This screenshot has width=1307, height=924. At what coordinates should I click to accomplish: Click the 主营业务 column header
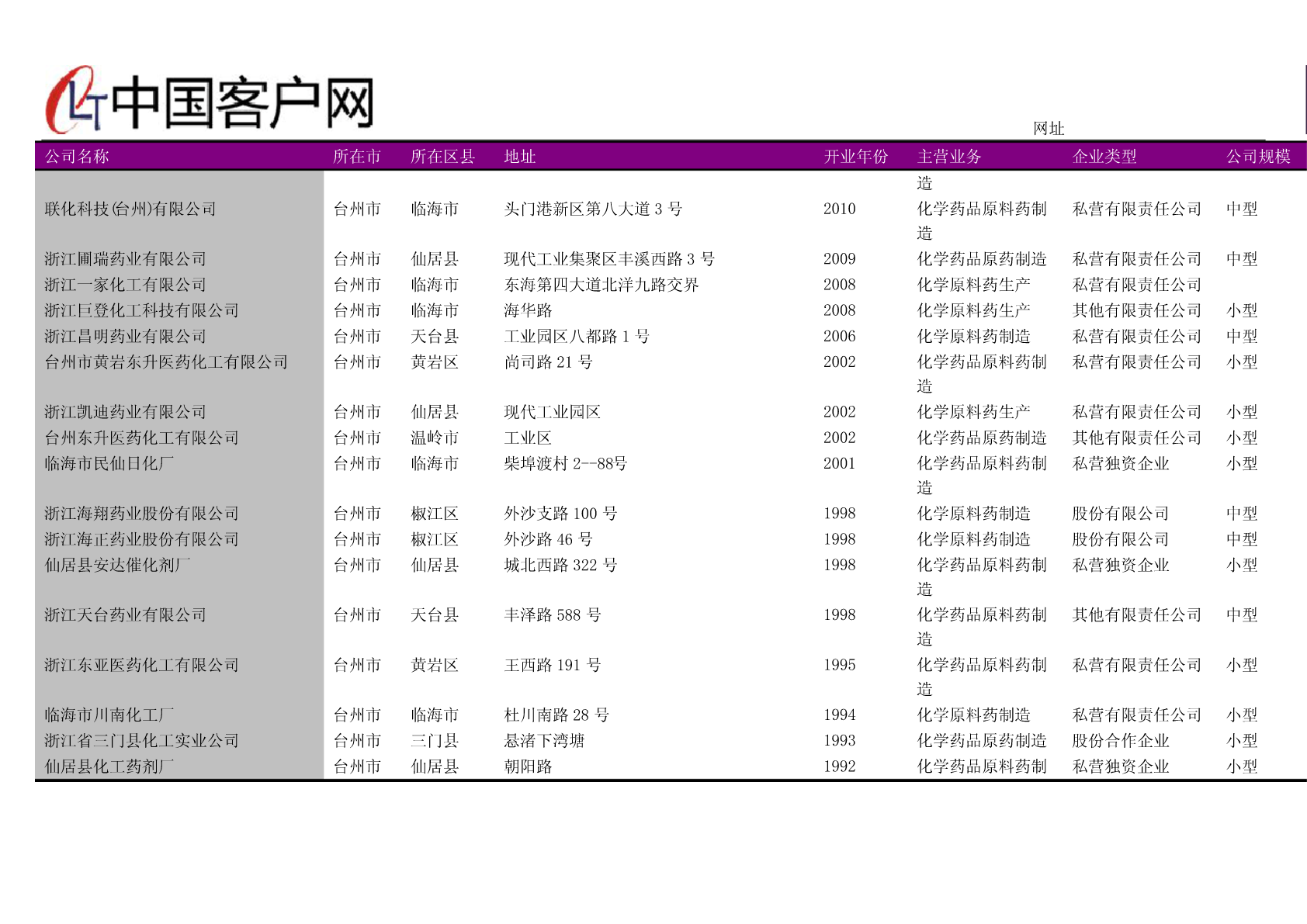(949, 157)
